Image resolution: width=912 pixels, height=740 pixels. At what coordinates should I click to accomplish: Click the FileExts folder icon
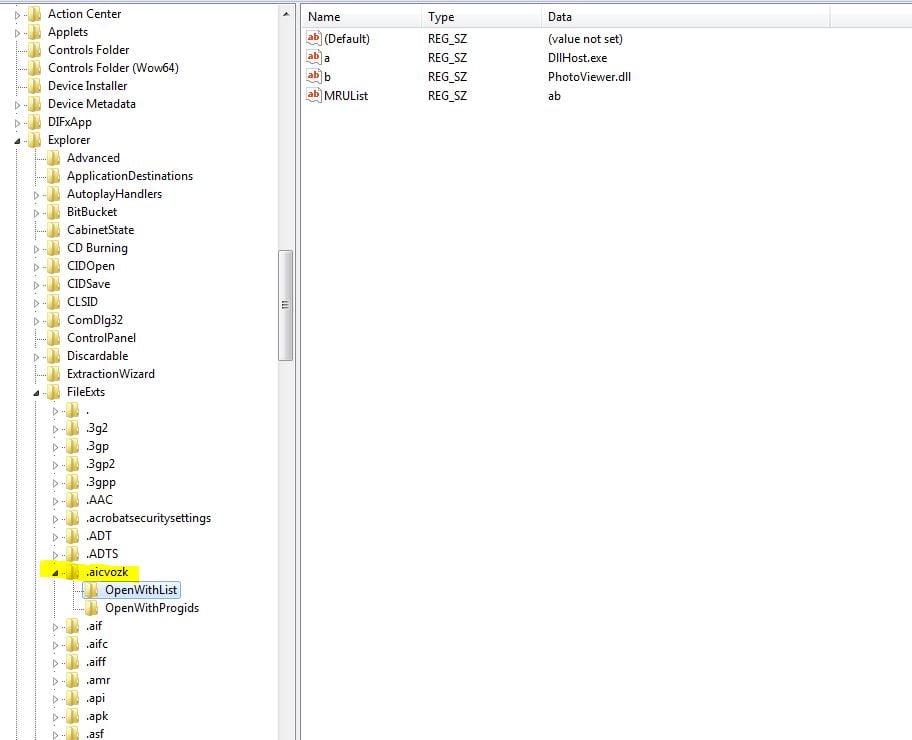coord(54,392)
